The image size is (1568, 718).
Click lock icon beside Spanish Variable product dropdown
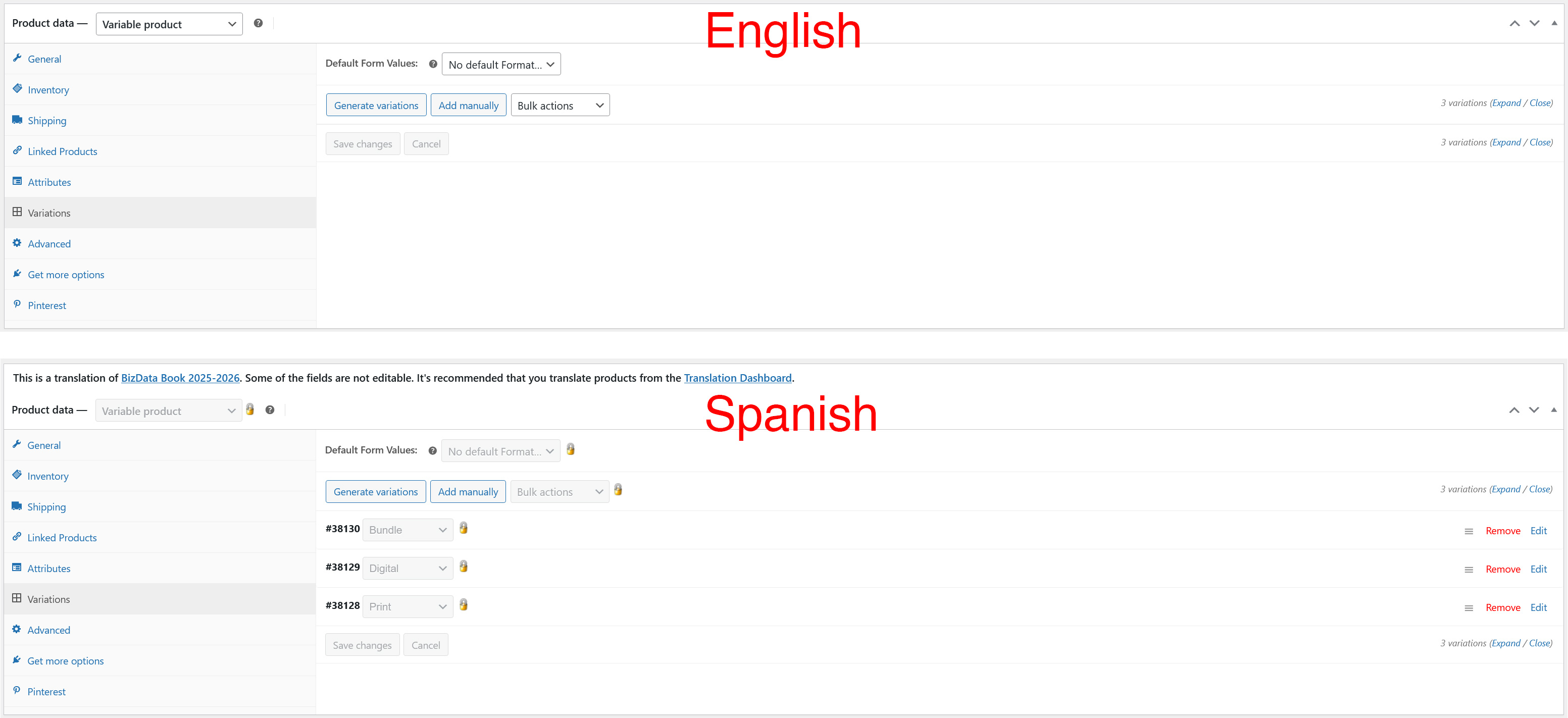[249, 409]
